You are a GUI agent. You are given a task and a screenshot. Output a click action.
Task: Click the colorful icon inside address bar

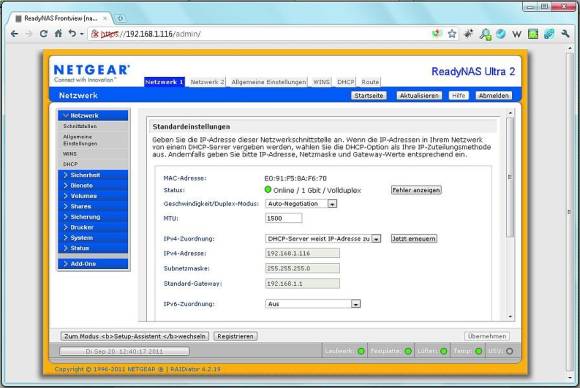pyautogui.click(x=437, y=34)
